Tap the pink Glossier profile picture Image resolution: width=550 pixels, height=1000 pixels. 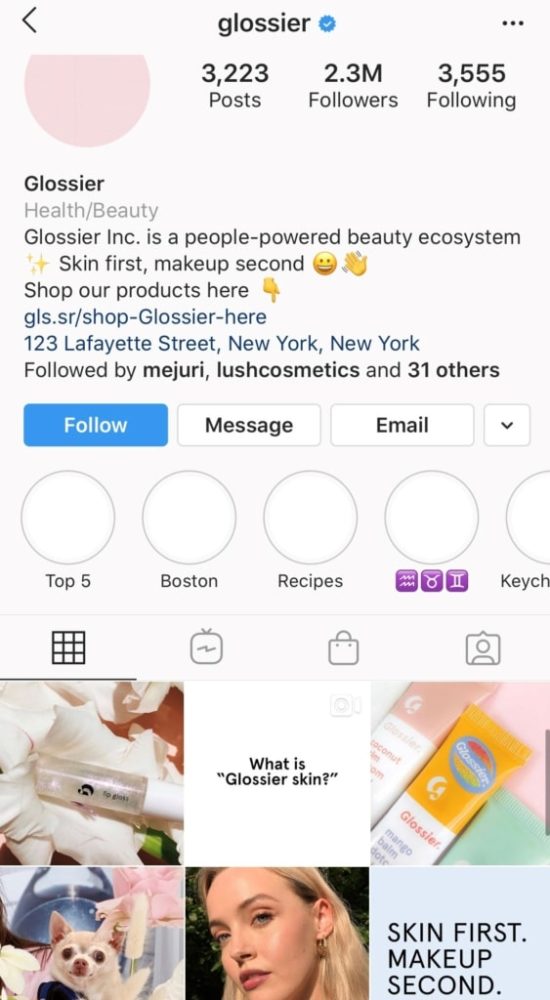pos(87,99)
